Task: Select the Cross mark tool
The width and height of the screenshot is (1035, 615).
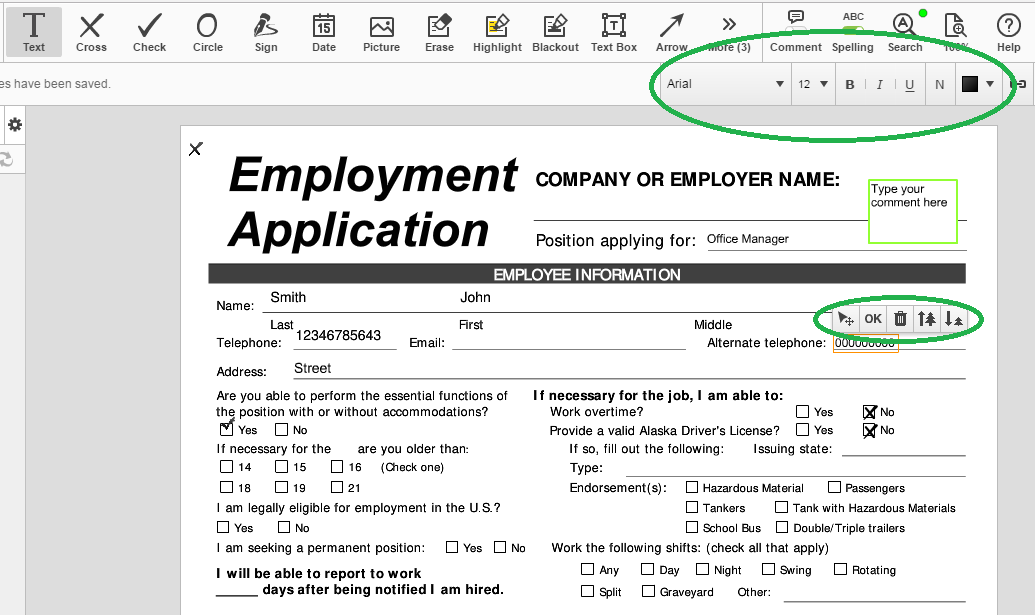Action: coord(91,32)
